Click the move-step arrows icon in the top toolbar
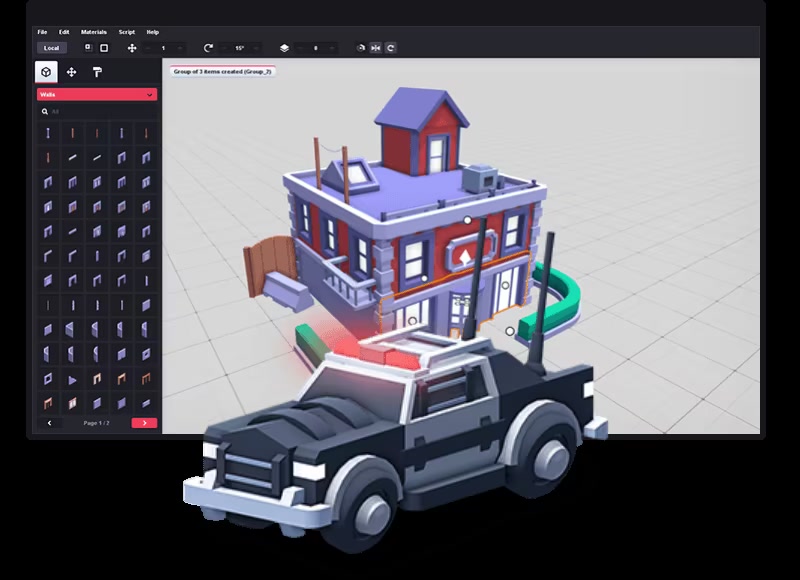This screenshot has width=800, height=580. coord(132,48)
